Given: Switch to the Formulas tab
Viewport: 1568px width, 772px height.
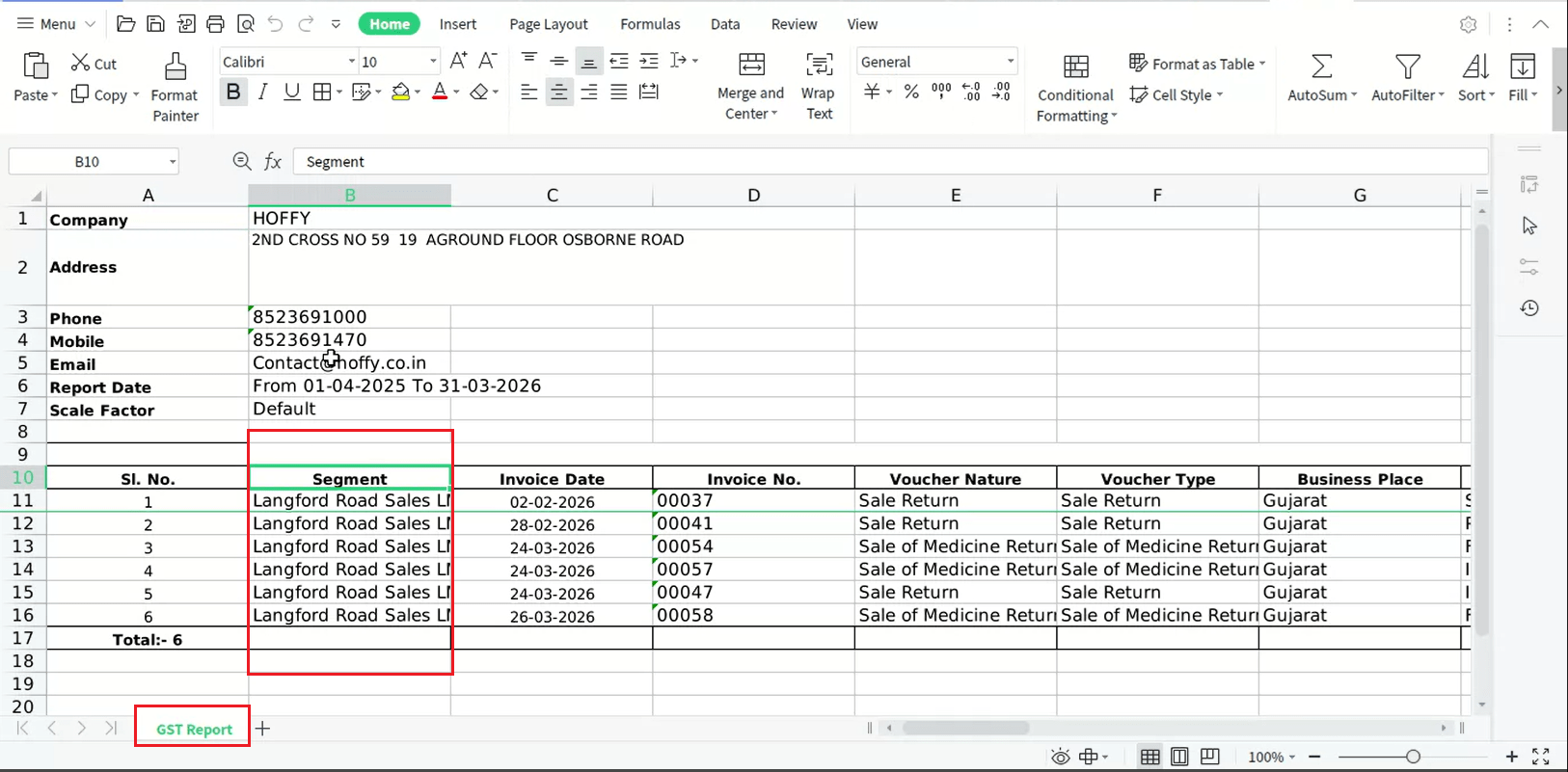Looking at the screenshot, I should 650,24.
